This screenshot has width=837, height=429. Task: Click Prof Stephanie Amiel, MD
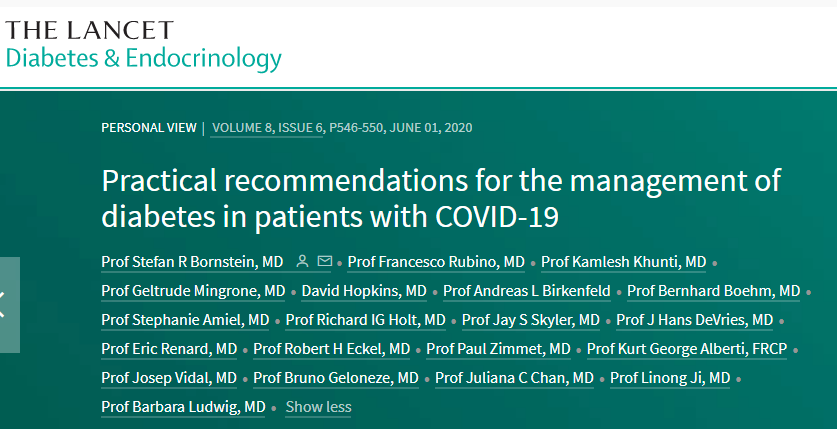[x=185, y=320]
